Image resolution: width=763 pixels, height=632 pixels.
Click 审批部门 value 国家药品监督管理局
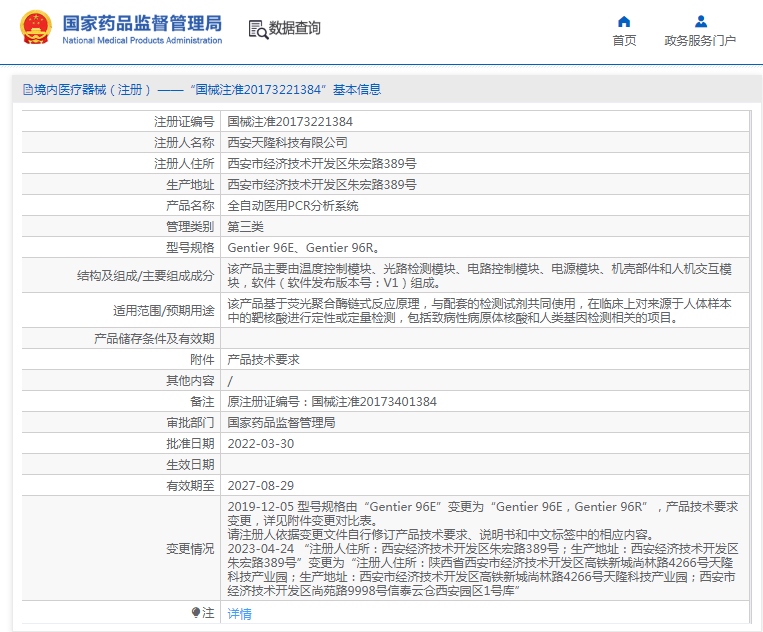[281, 422]
